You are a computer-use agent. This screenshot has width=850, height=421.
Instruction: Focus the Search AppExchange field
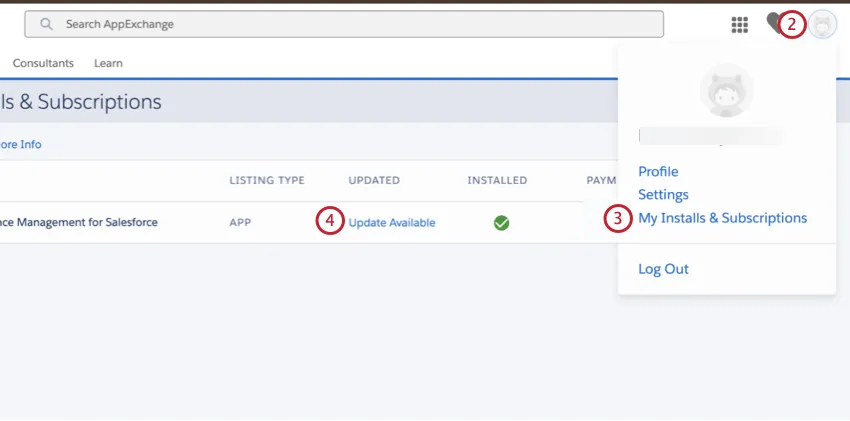click(344, 24)
